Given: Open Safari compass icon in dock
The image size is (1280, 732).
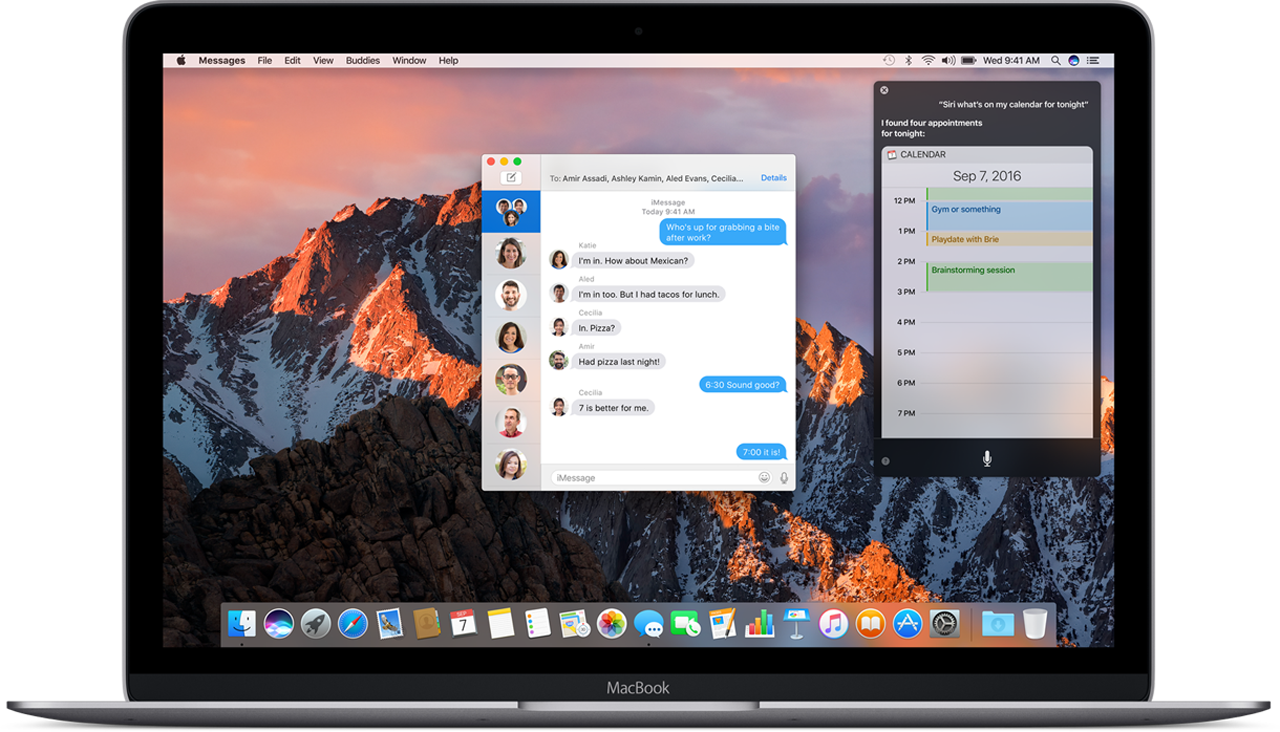Looking at the screenshot, I should click(353, 624).
